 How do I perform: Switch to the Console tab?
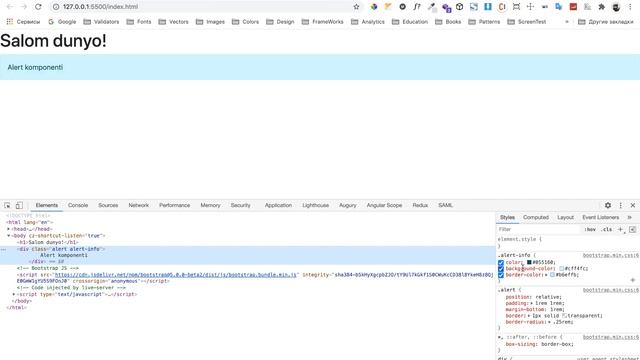(x=78, y=205)
